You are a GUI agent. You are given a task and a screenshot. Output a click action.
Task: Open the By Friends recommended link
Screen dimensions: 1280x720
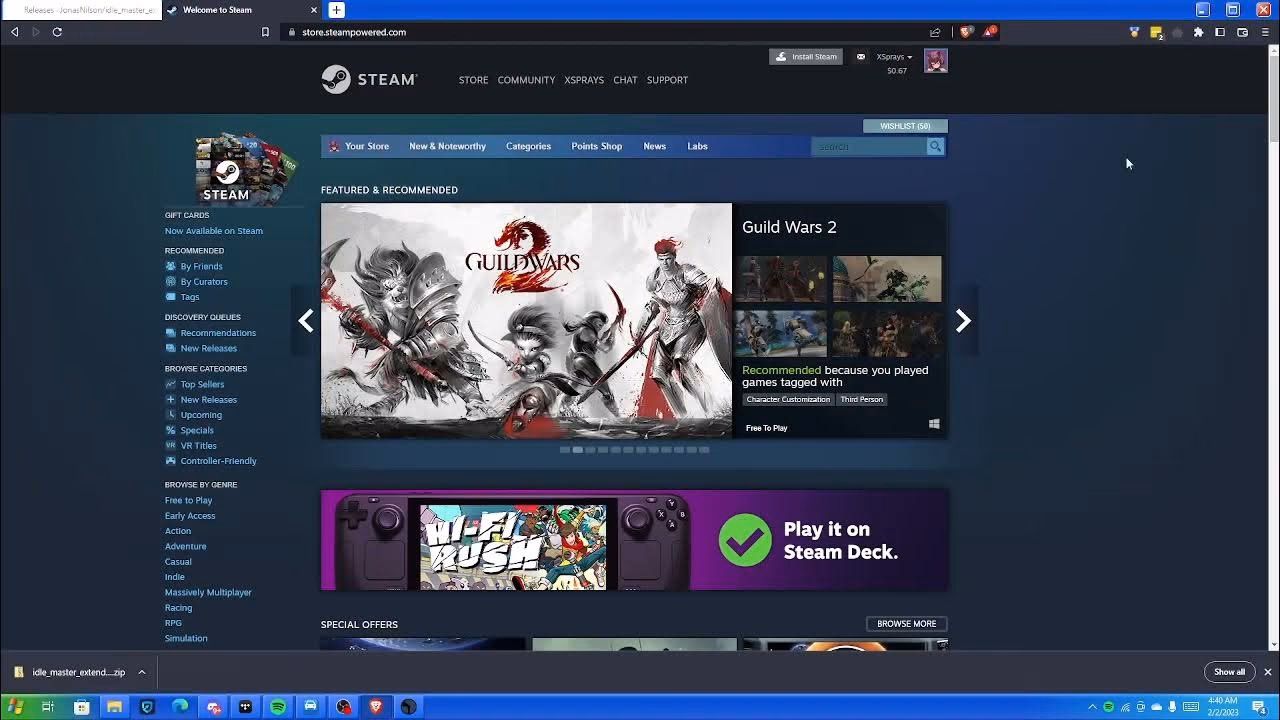[201, 266]
